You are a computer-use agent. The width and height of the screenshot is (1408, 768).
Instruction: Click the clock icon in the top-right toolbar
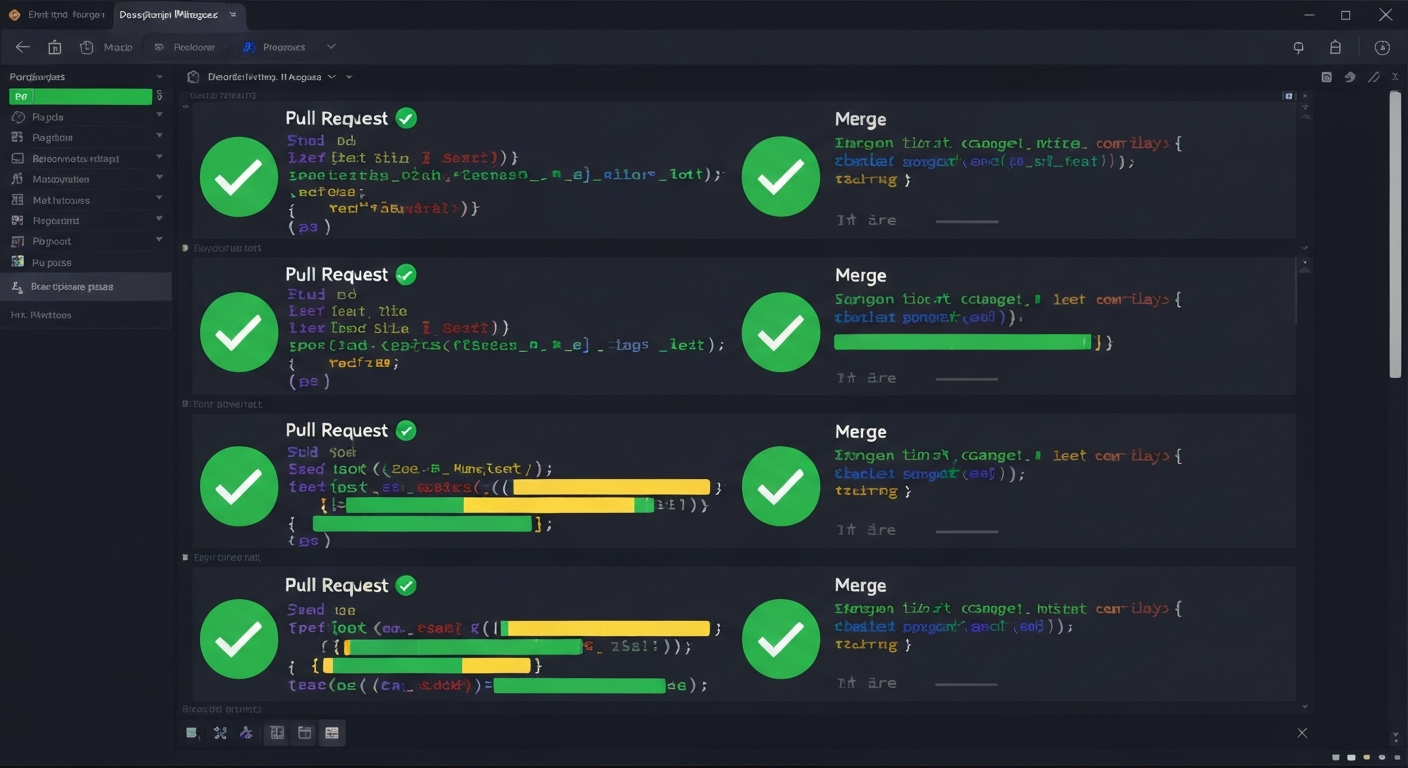(1382, 47)
